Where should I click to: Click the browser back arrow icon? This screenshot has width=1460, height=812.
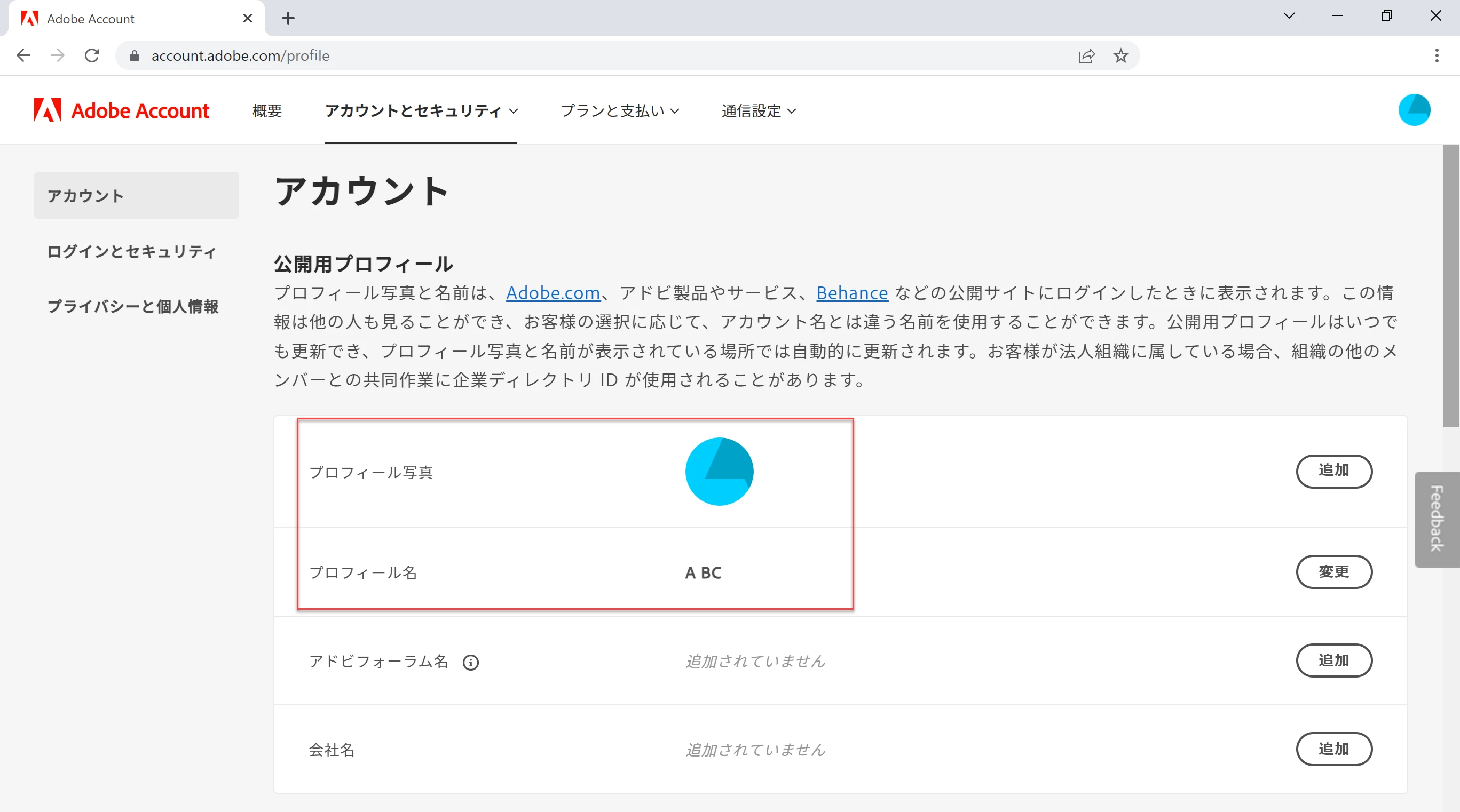pyautogui.click(x=23, y=55)
